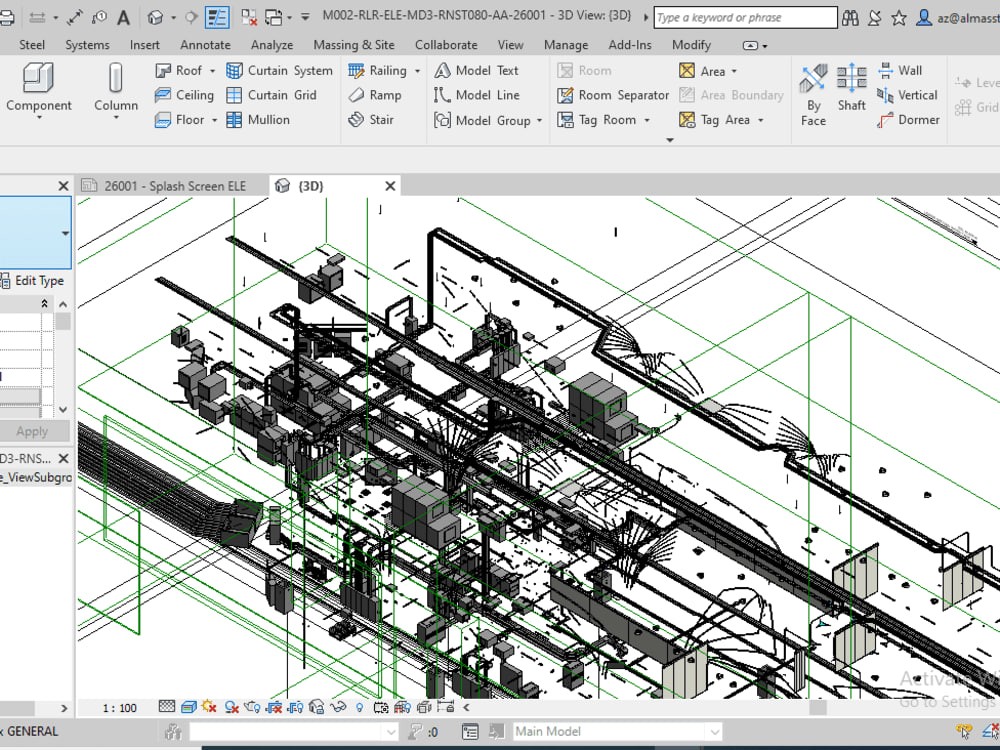1000x750 pixels.
Task: Toggle the Show Crop Region control
Action: tap(296, 707)
